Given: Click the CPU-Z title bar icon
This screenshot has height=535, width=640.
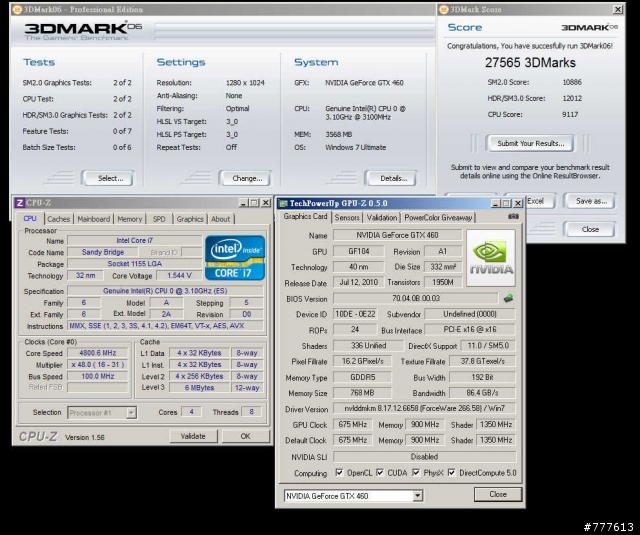Looking at the screenshot, I should click(x=19, y=203).
